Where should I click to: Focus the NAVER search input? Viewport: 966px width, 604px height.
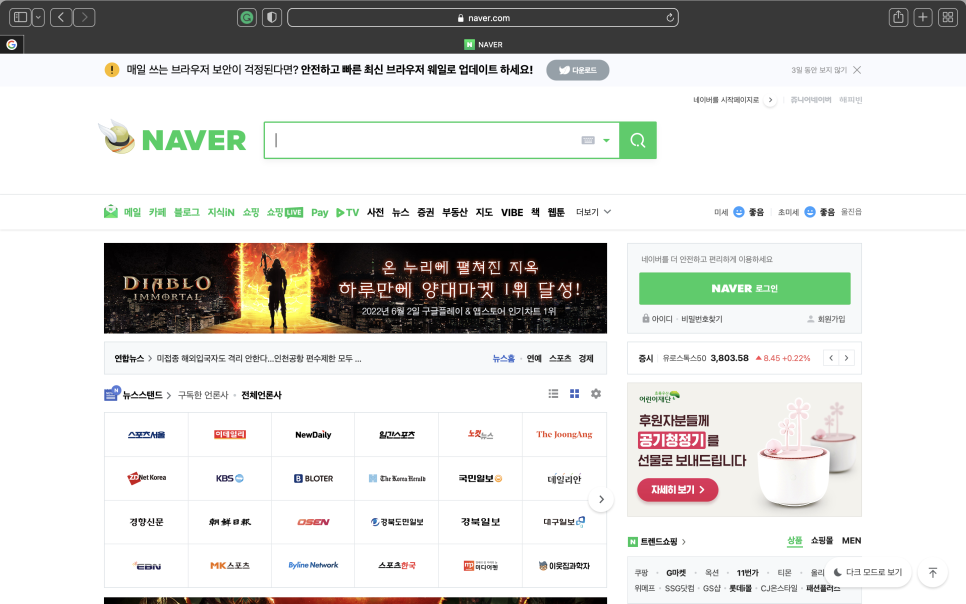click(425, 141)
